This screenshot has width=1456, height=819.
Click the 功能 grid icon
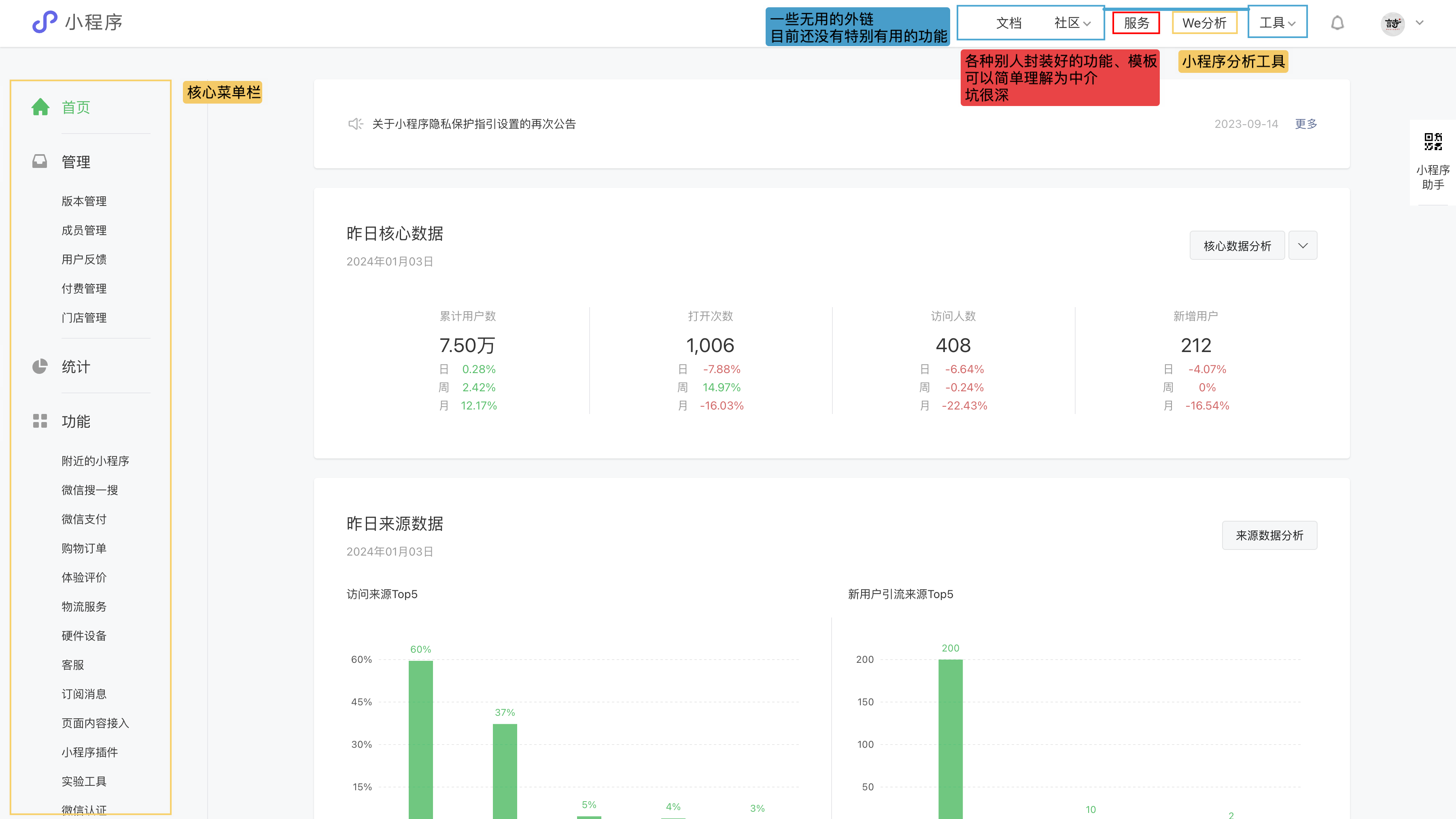click(40, 421)
